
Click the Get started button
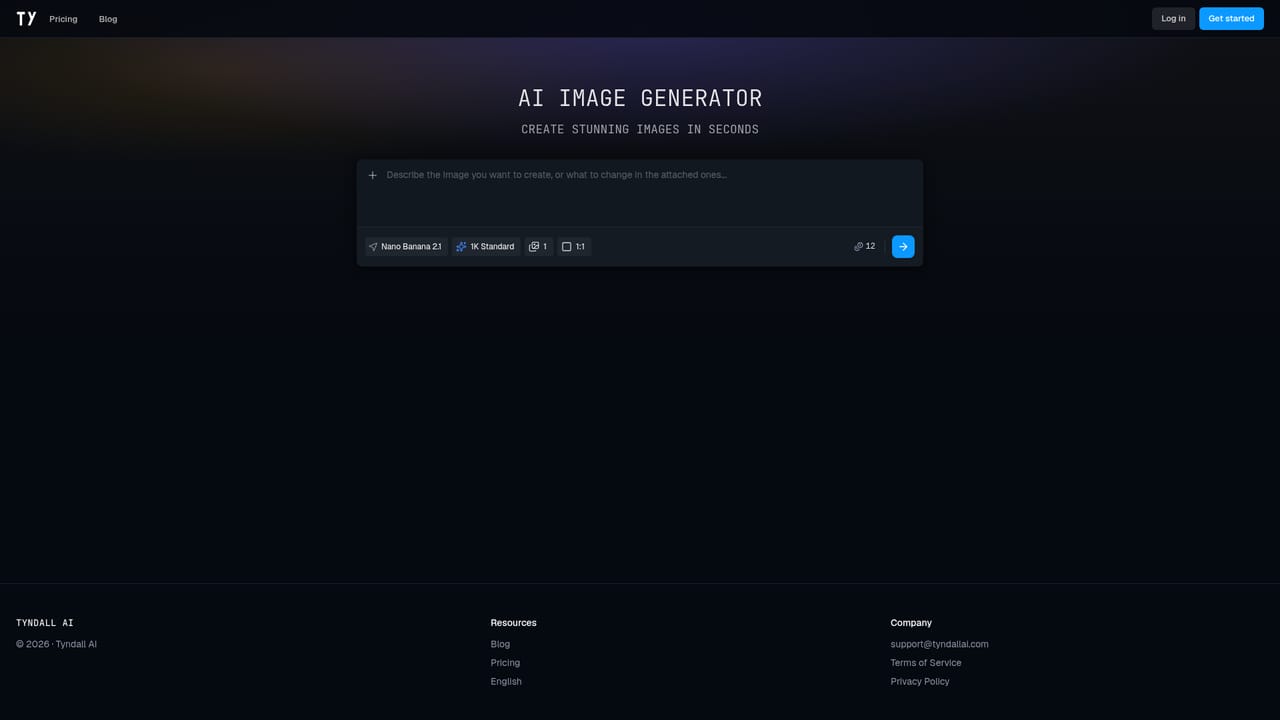coord(1231,19)
